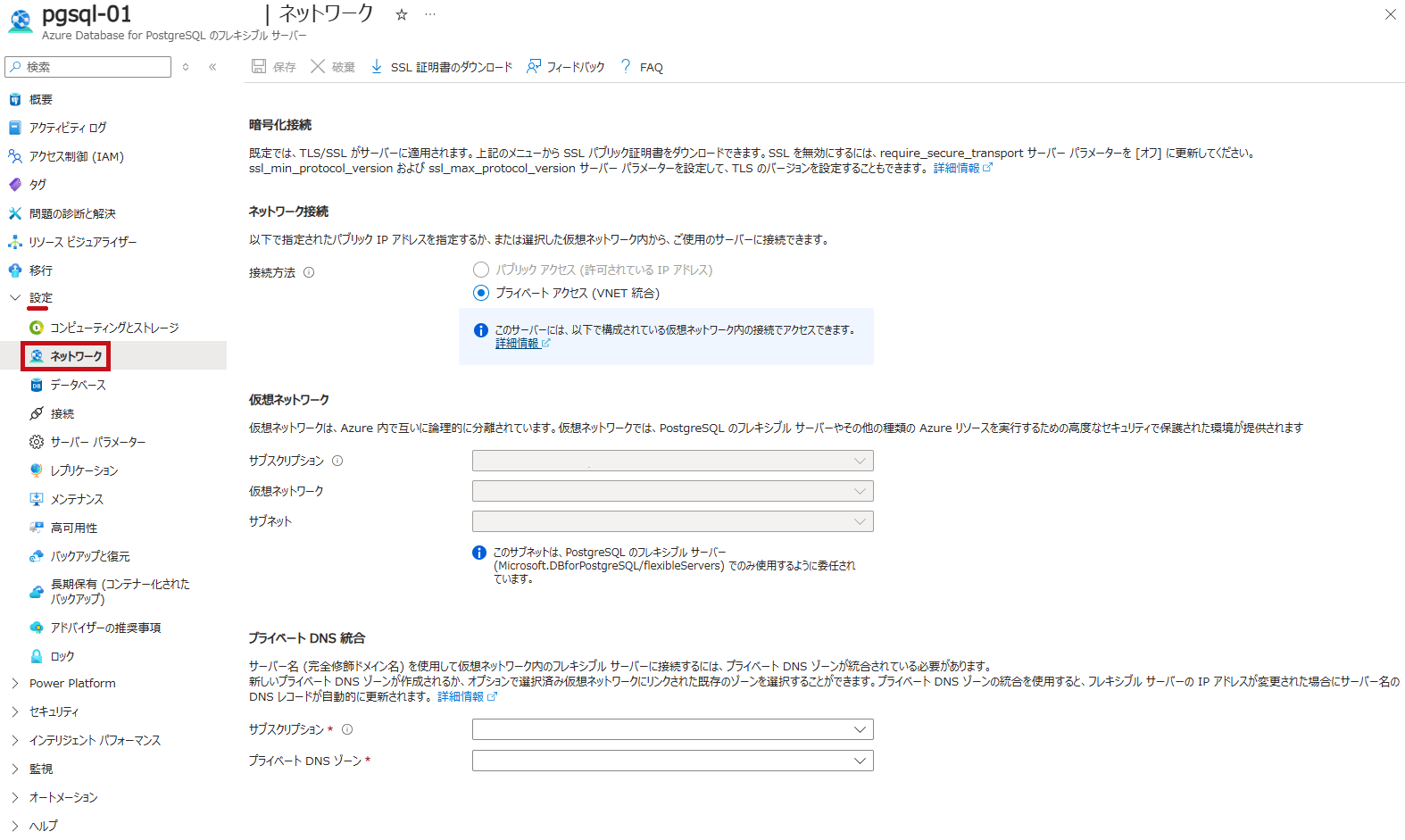Select the パブリック アクセス radio button
Image resolution: width=1405 pixels, height=840 pixels.
coord(481,270)
